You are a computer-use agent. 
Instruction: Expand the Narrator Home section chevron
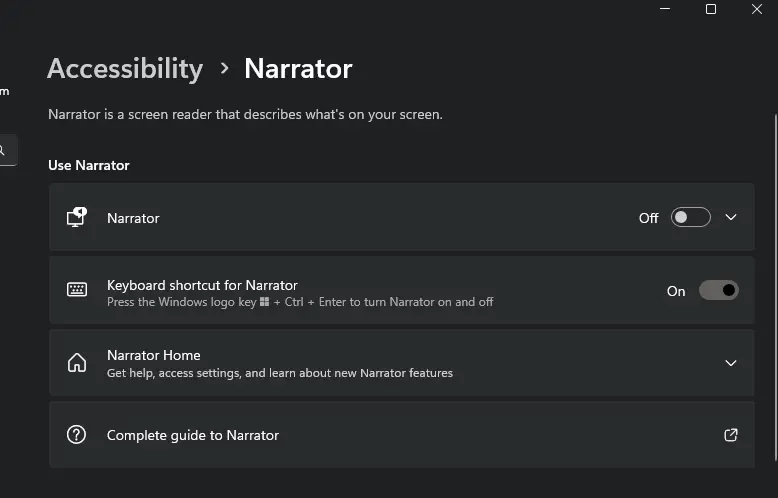(x=731, y=363)
